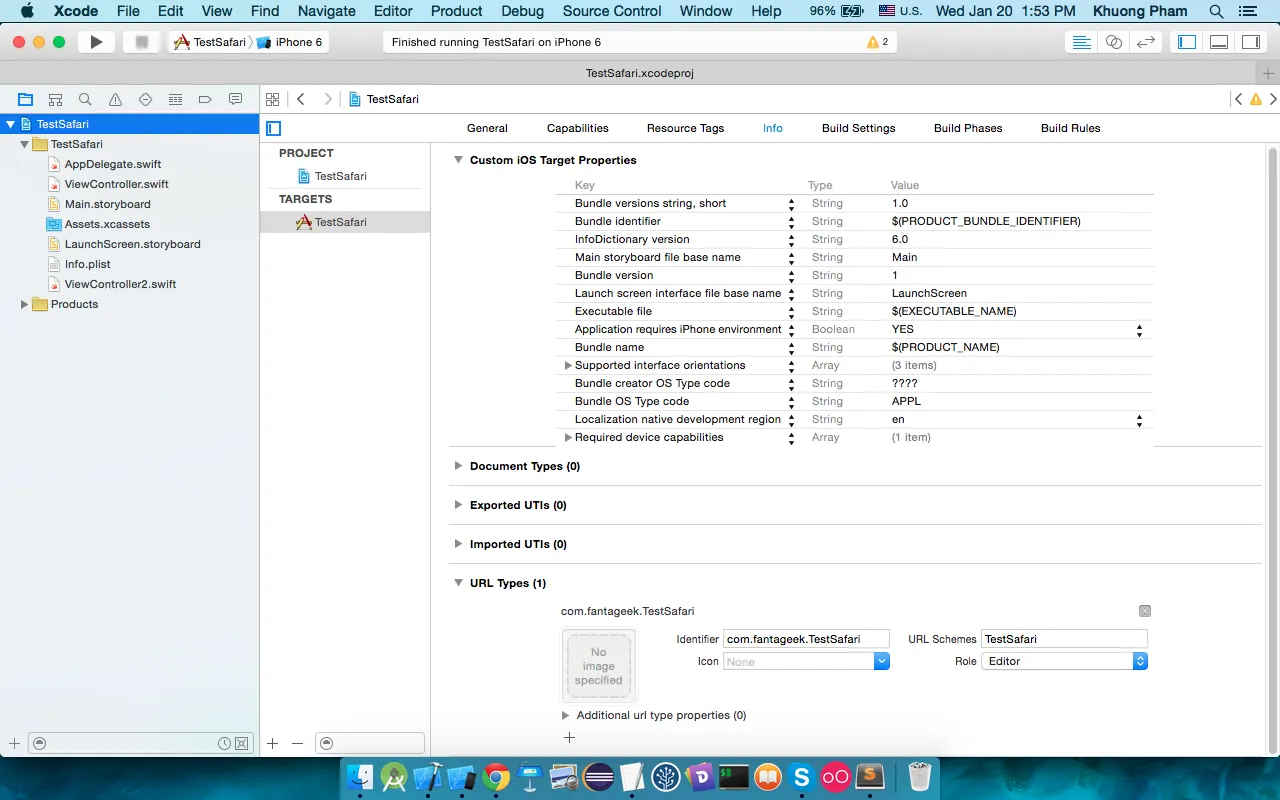Open Chrome from the Dock
The image size is (1280, 800).
[496, 777]
